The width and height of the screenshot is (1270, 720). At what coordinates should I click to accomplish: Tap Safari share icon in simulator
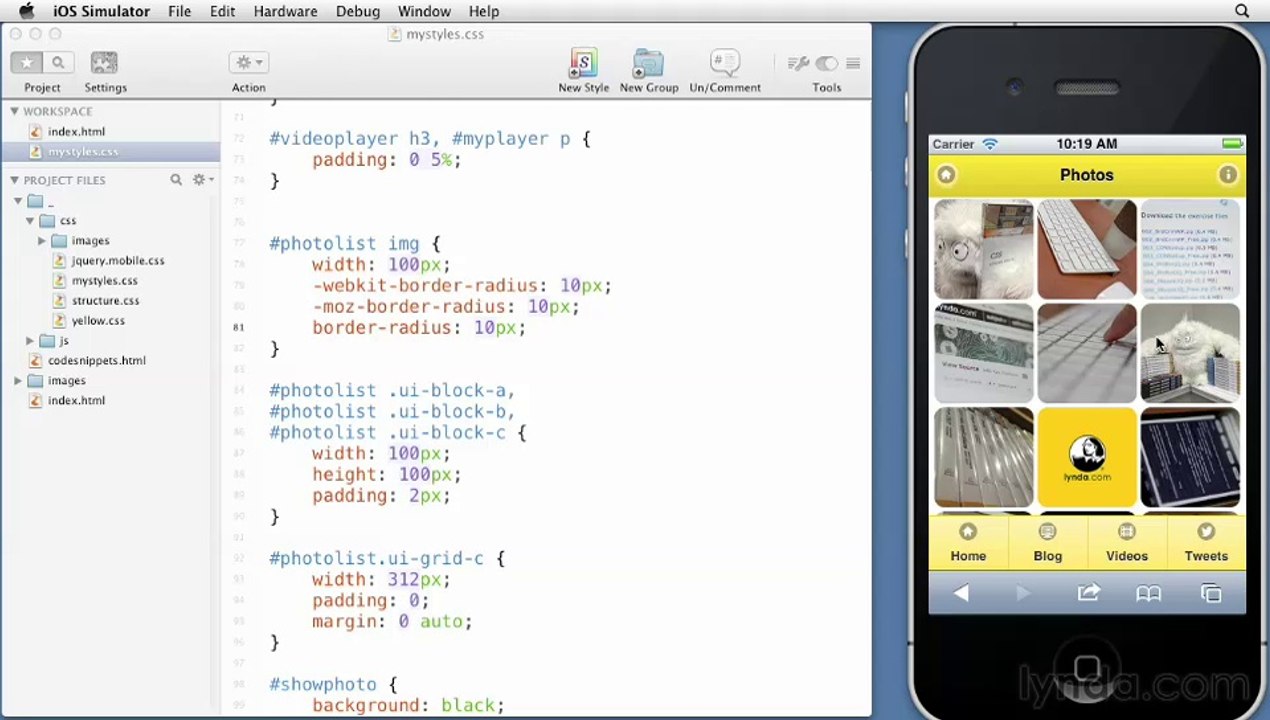(1088, 593)
